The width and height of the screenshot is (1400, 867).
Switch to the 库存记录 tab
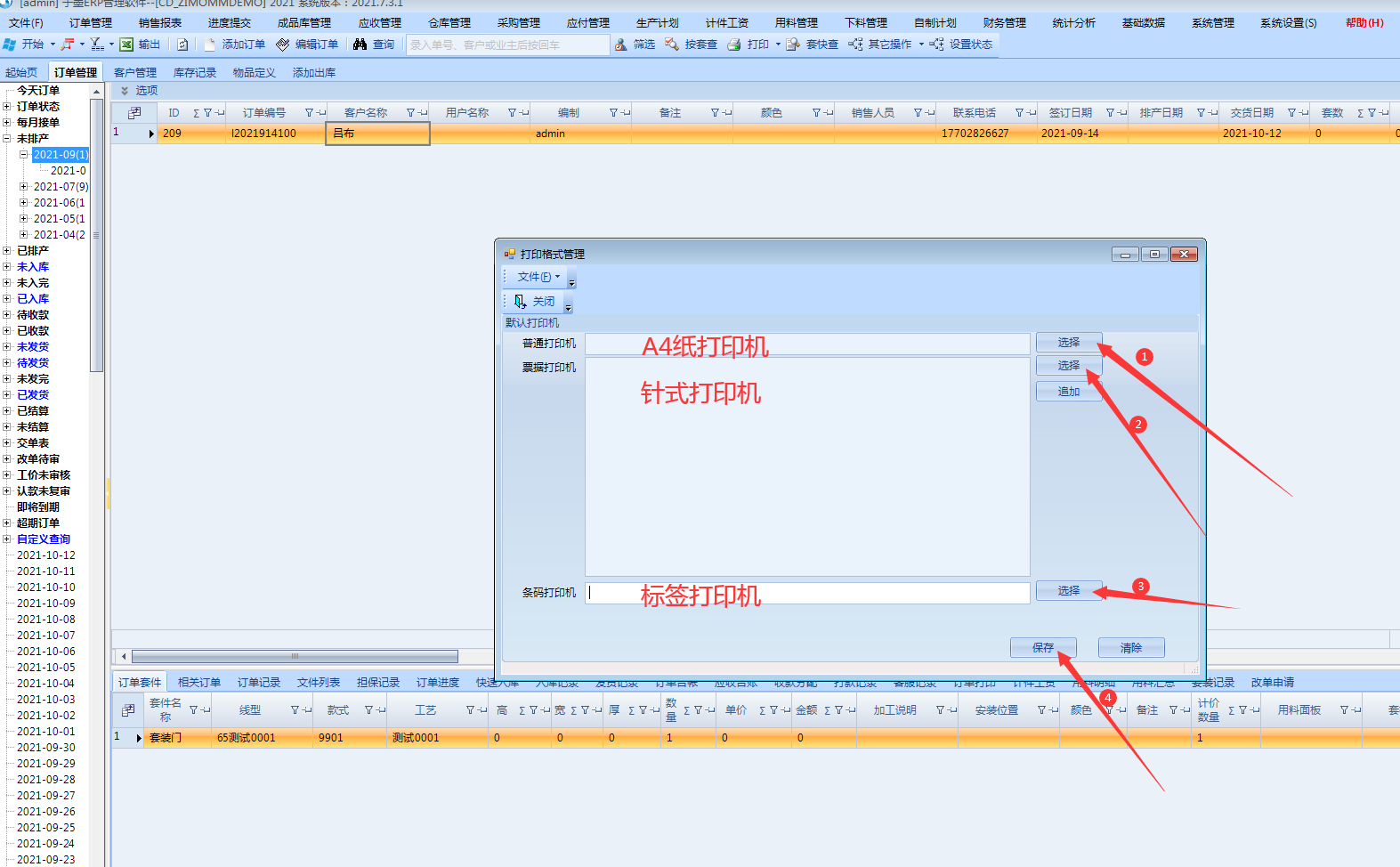[194, 73]
